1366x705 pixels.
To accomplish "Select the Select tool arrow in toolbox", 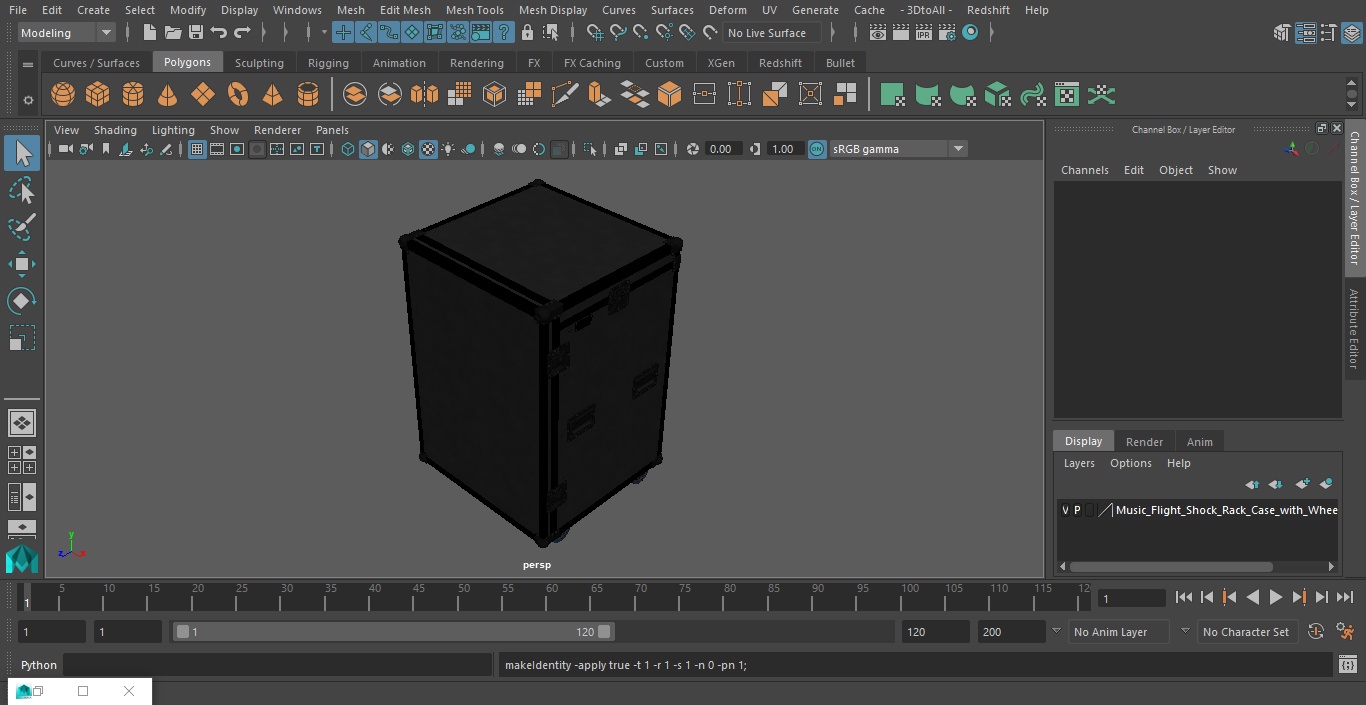I will [x=22, y=153].
